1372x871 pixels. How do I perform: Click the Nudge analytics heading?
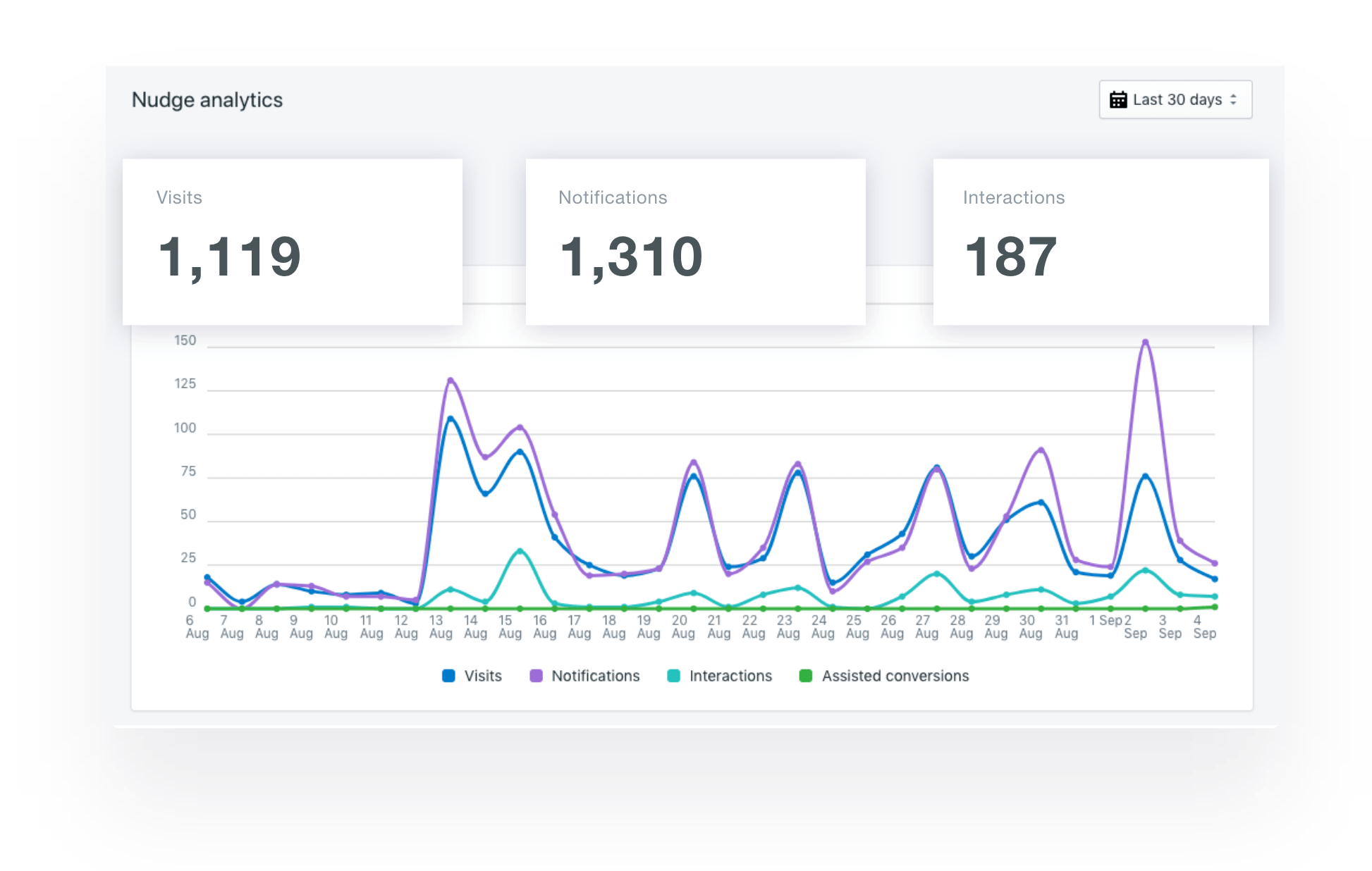coord(207,100)
